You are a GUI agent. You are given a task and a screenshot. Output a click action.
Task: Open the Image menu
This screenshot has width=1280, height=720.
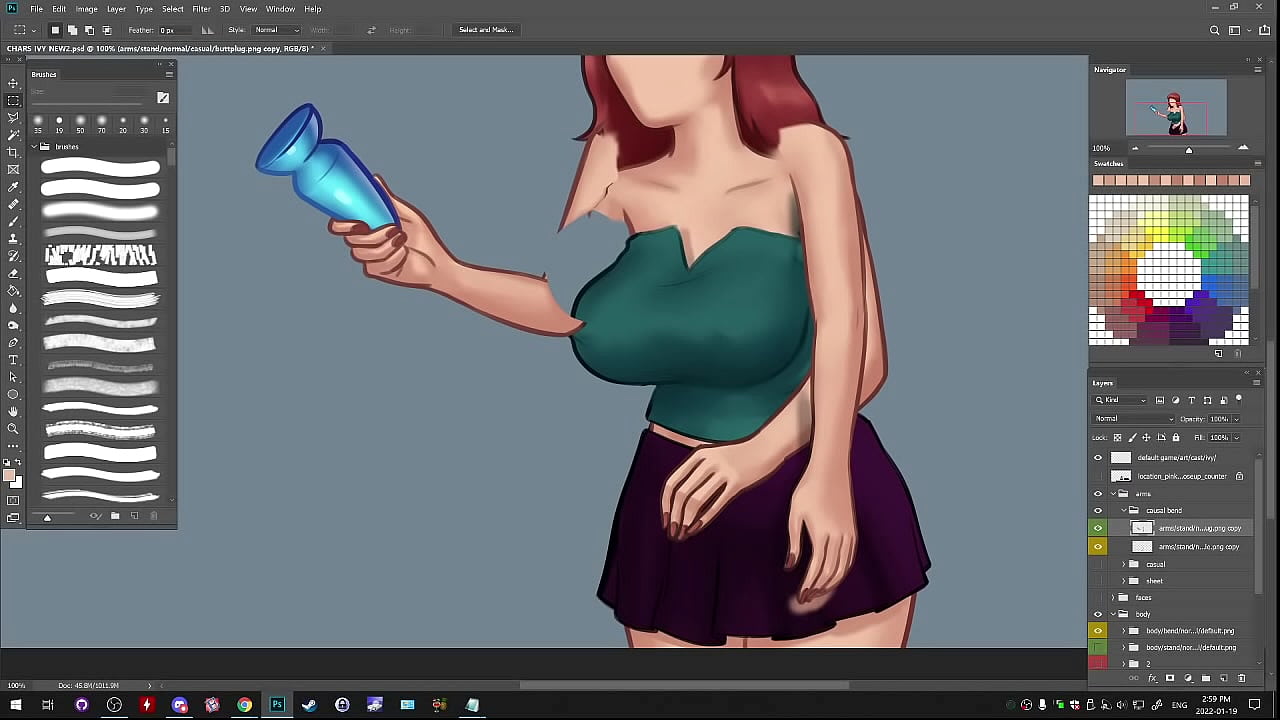87,9
